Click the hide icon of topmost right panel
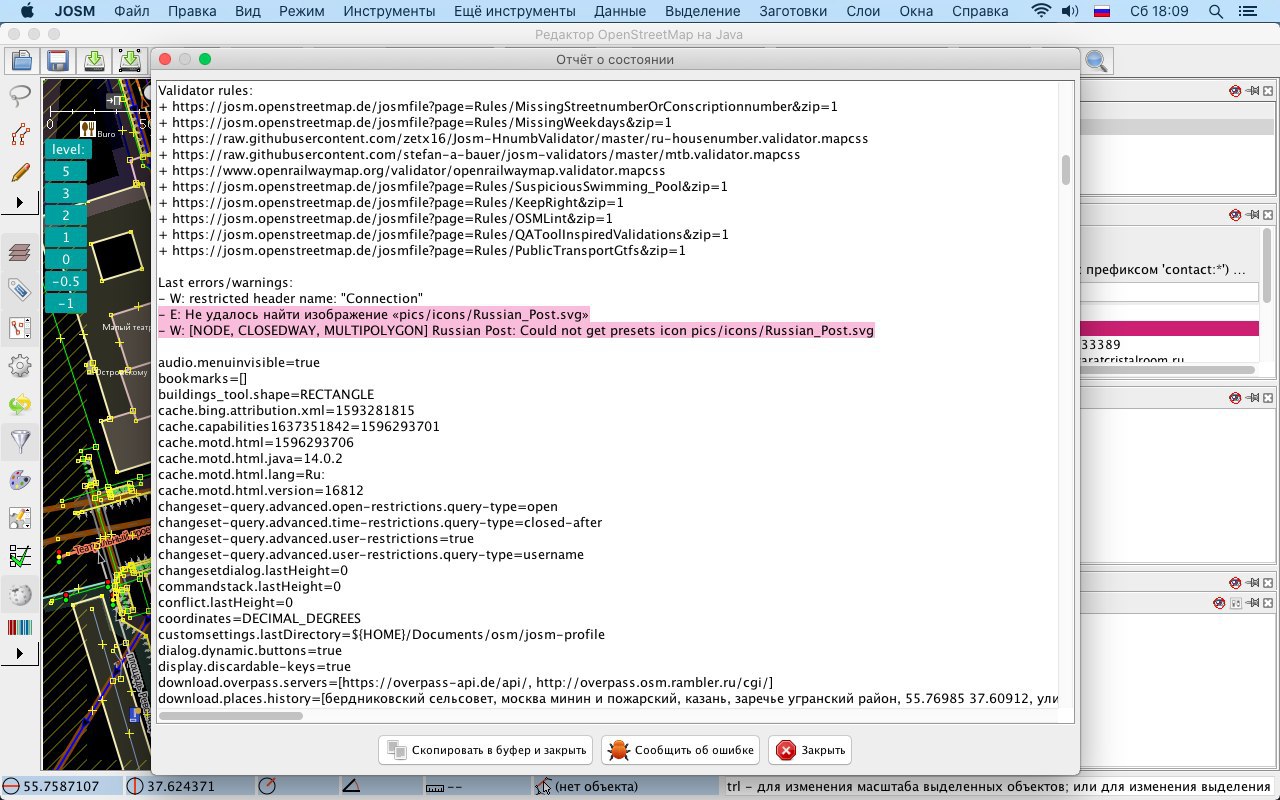 pyautogui.click(x=1235, y=91)
